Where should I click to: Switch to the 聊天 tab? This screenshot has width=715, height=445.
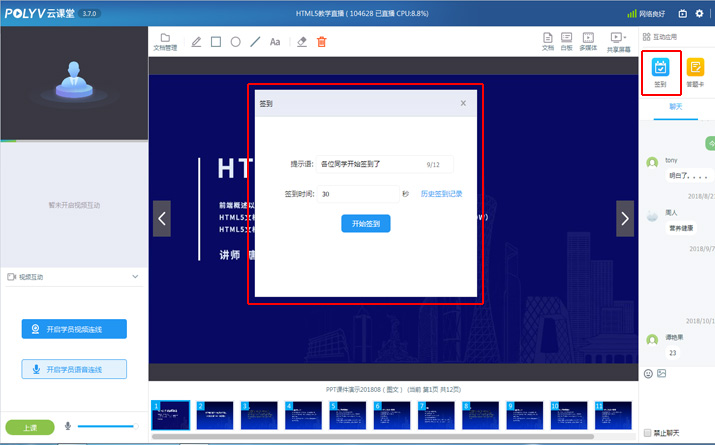[675, 107]
